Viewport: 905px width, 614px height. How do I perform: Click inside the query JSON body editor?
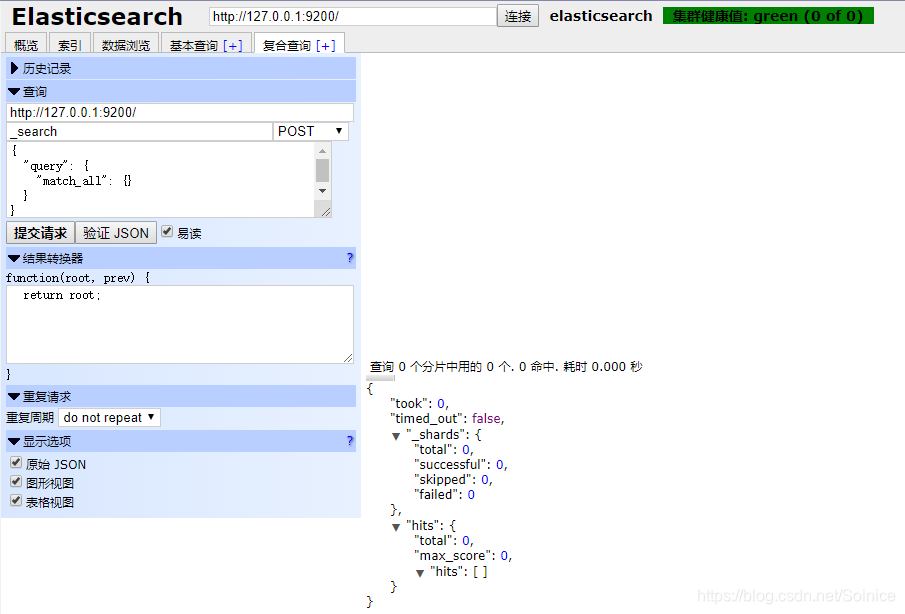(160, 179)
